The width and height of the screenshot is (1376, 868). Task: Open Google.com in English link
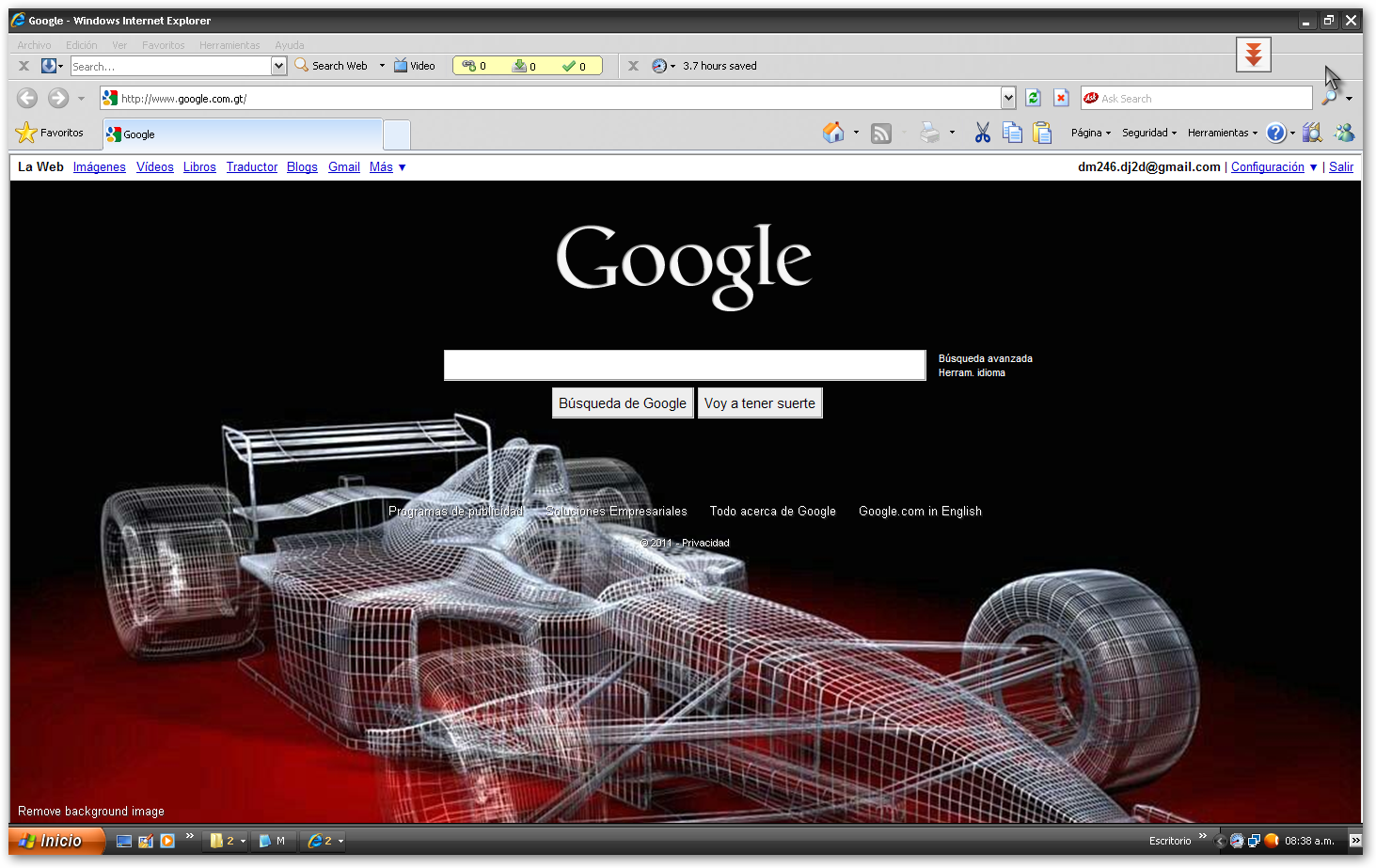click(x=920, y=512)
